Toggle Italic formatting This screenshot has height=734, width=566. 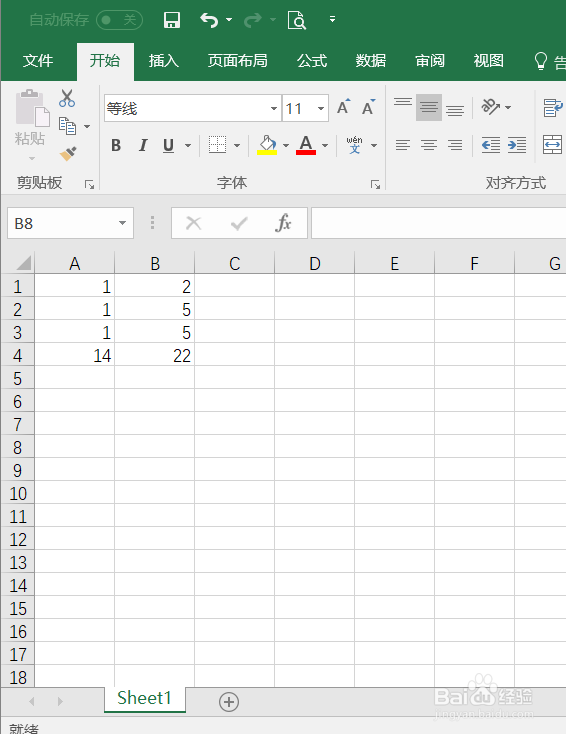143,145
